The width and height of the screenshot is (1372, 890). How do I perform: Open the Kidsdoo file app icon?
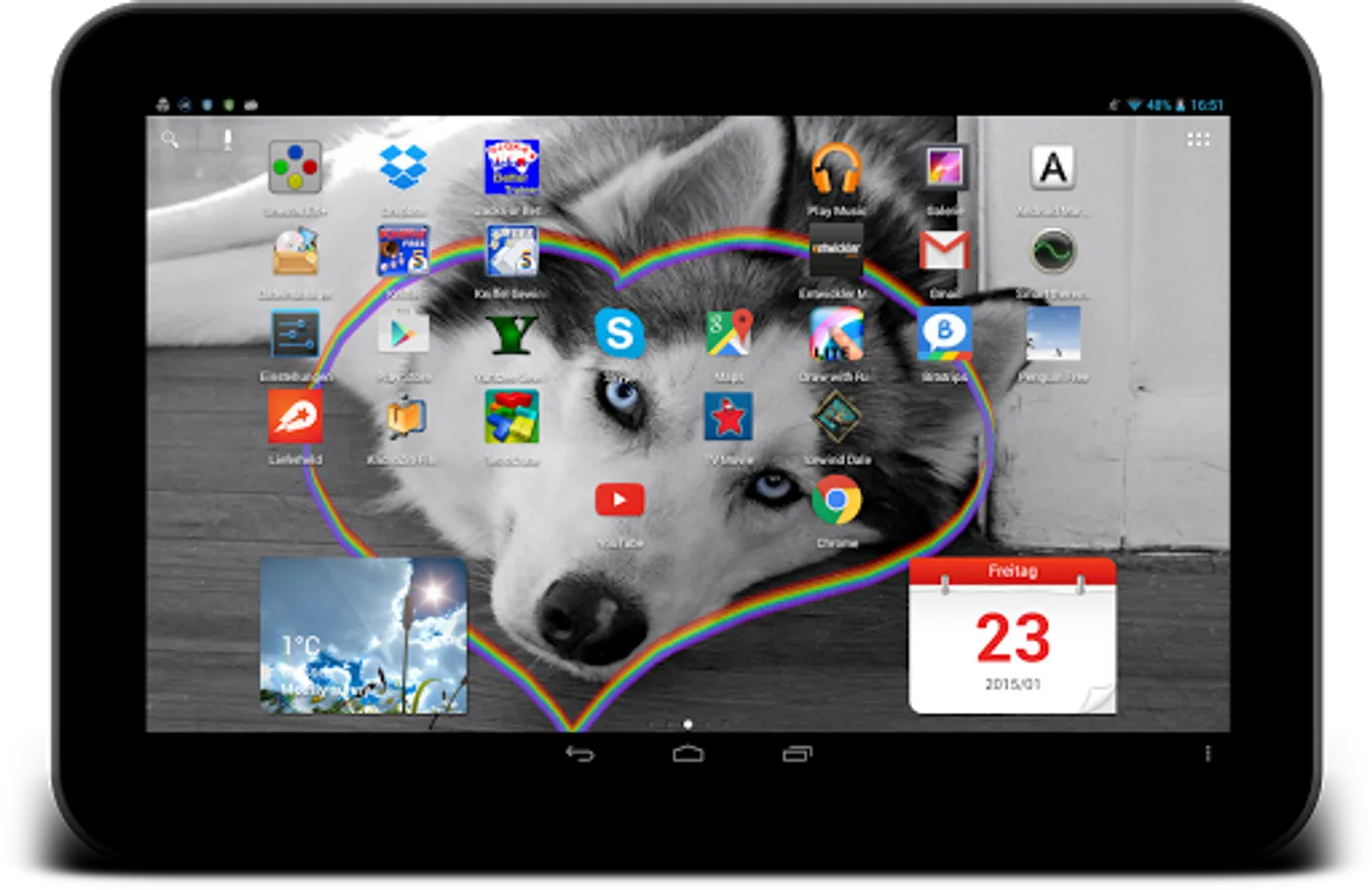pos(403,416)
